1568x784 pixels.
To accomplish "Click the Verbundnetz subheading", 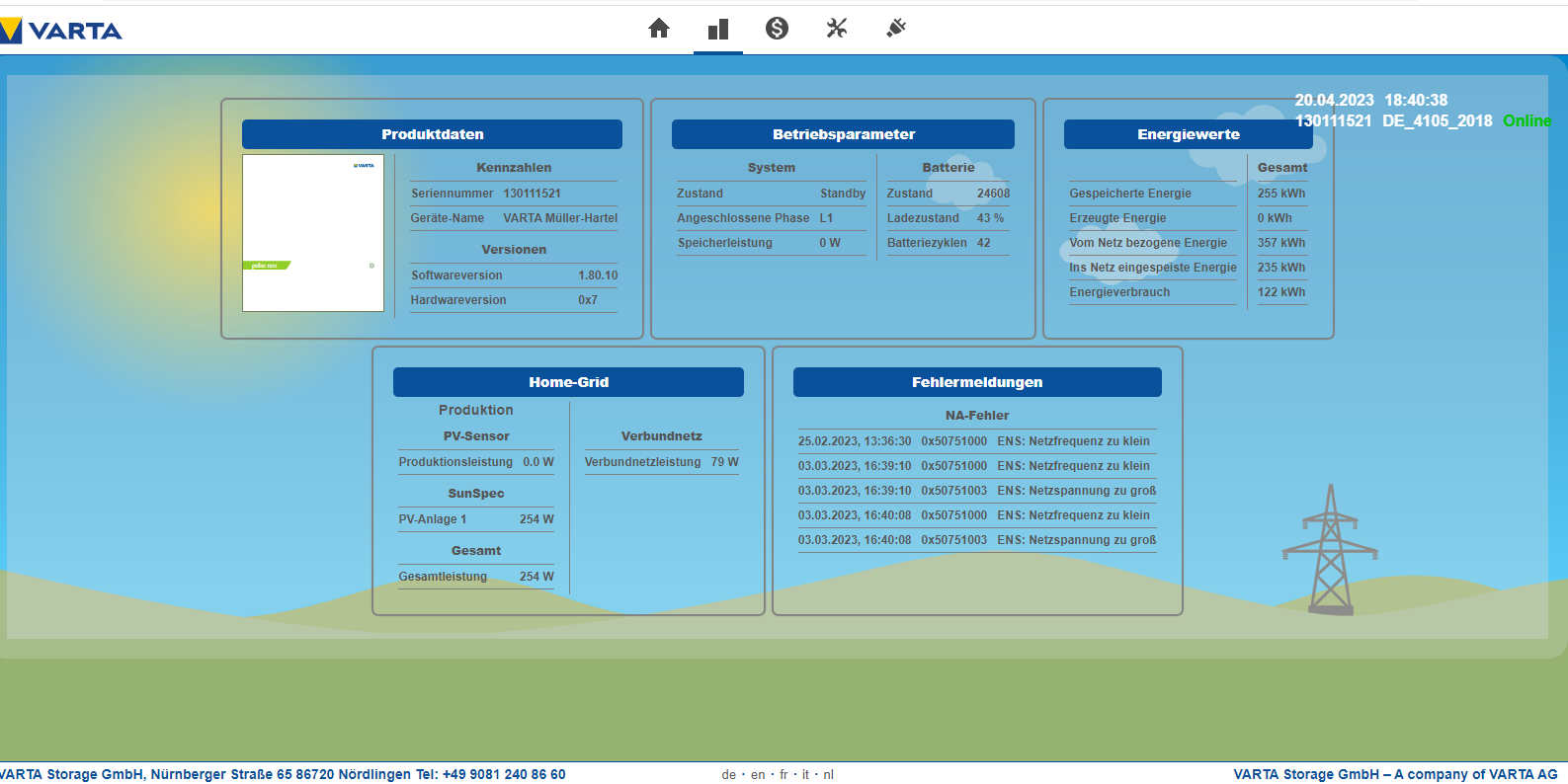I will coord(661,436).
